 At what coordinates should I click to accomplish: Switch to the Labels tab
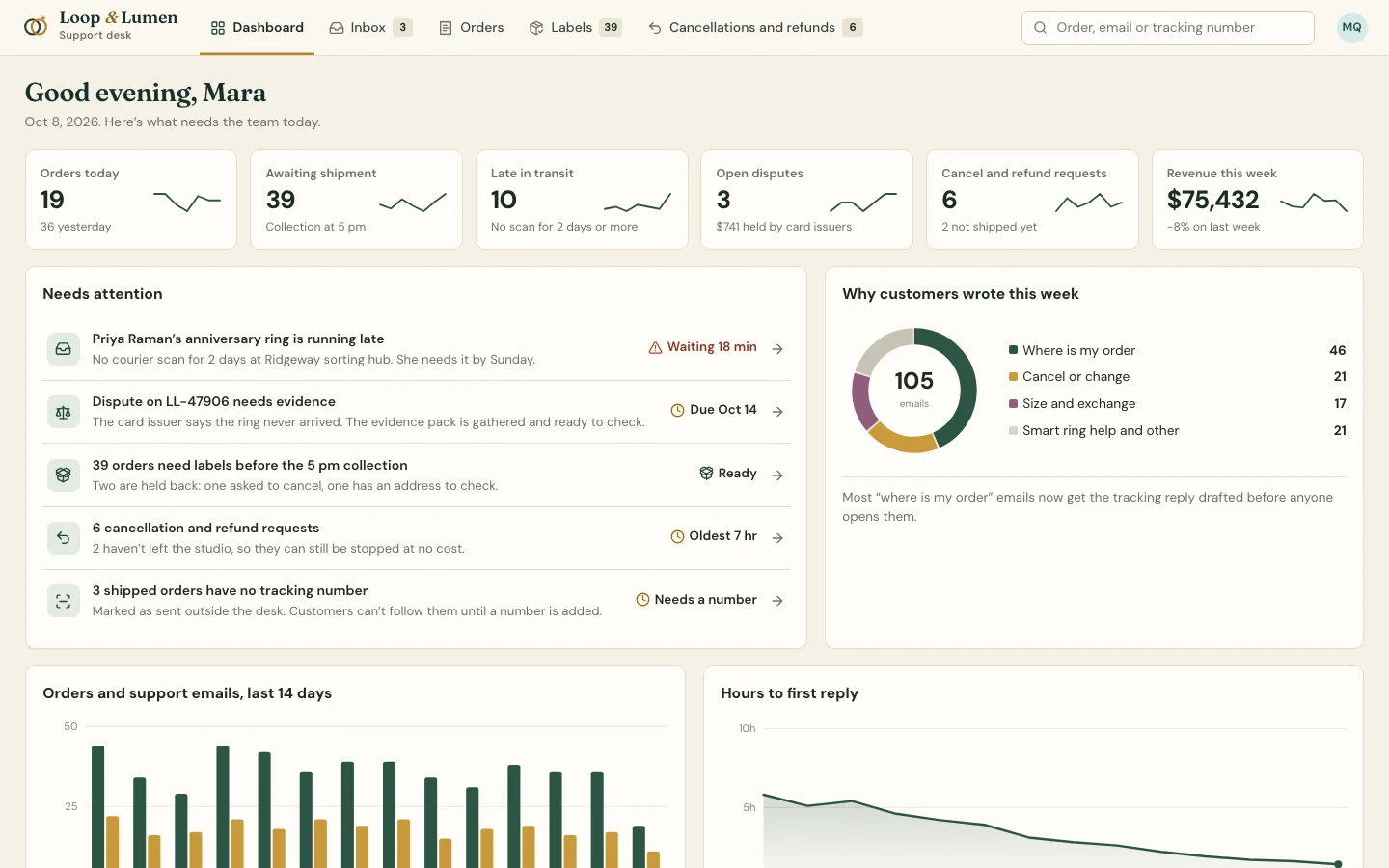click(x=575, y=27)
